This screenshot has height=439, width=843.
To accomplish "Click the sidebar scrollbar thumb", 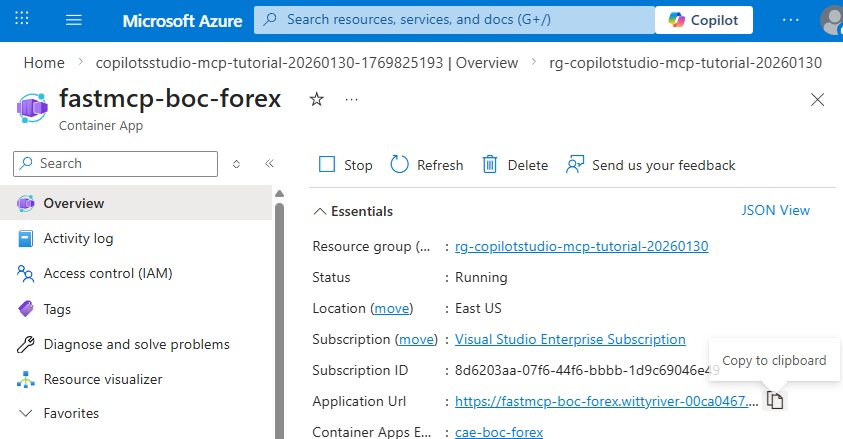I will (279, 321).
